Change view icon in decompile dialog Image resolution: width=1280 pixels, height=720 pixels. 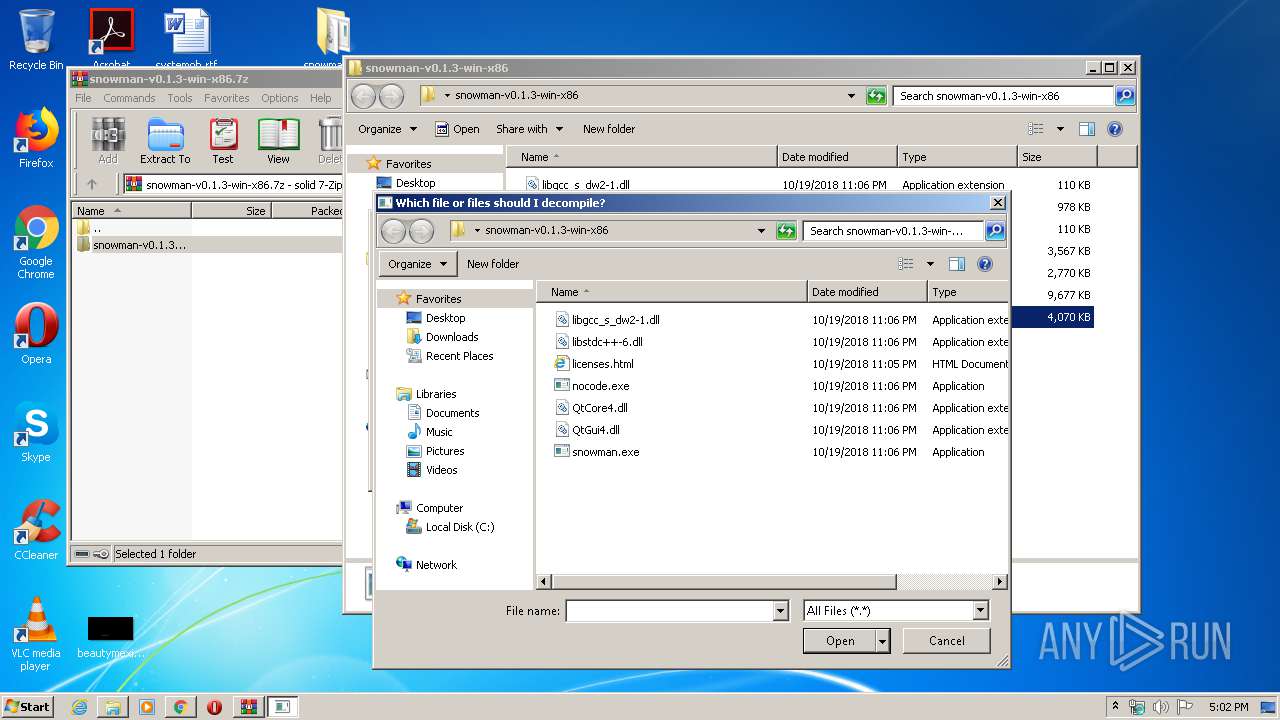tap(905, 264)
